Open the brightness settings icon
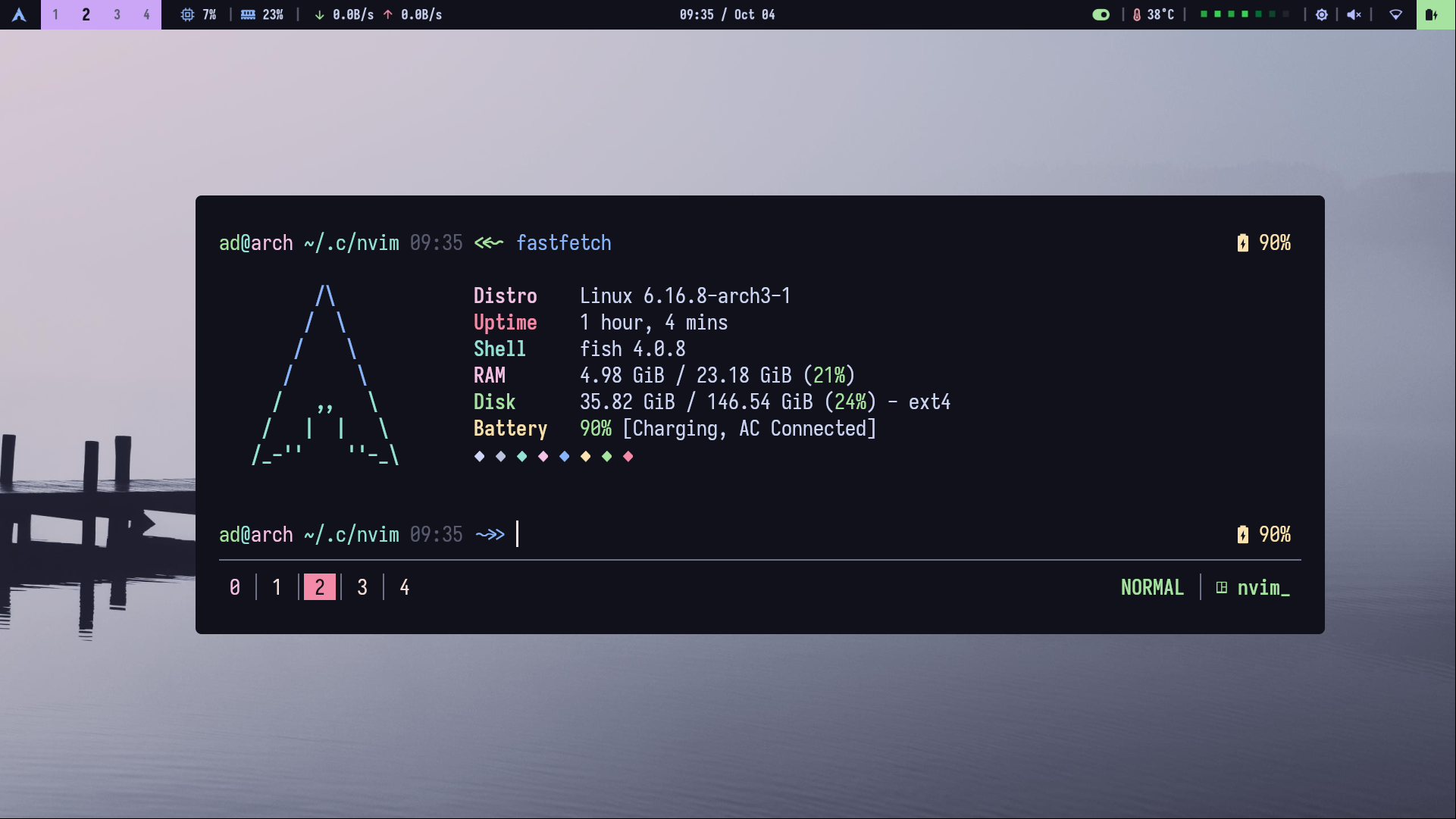 point(1321,14)
